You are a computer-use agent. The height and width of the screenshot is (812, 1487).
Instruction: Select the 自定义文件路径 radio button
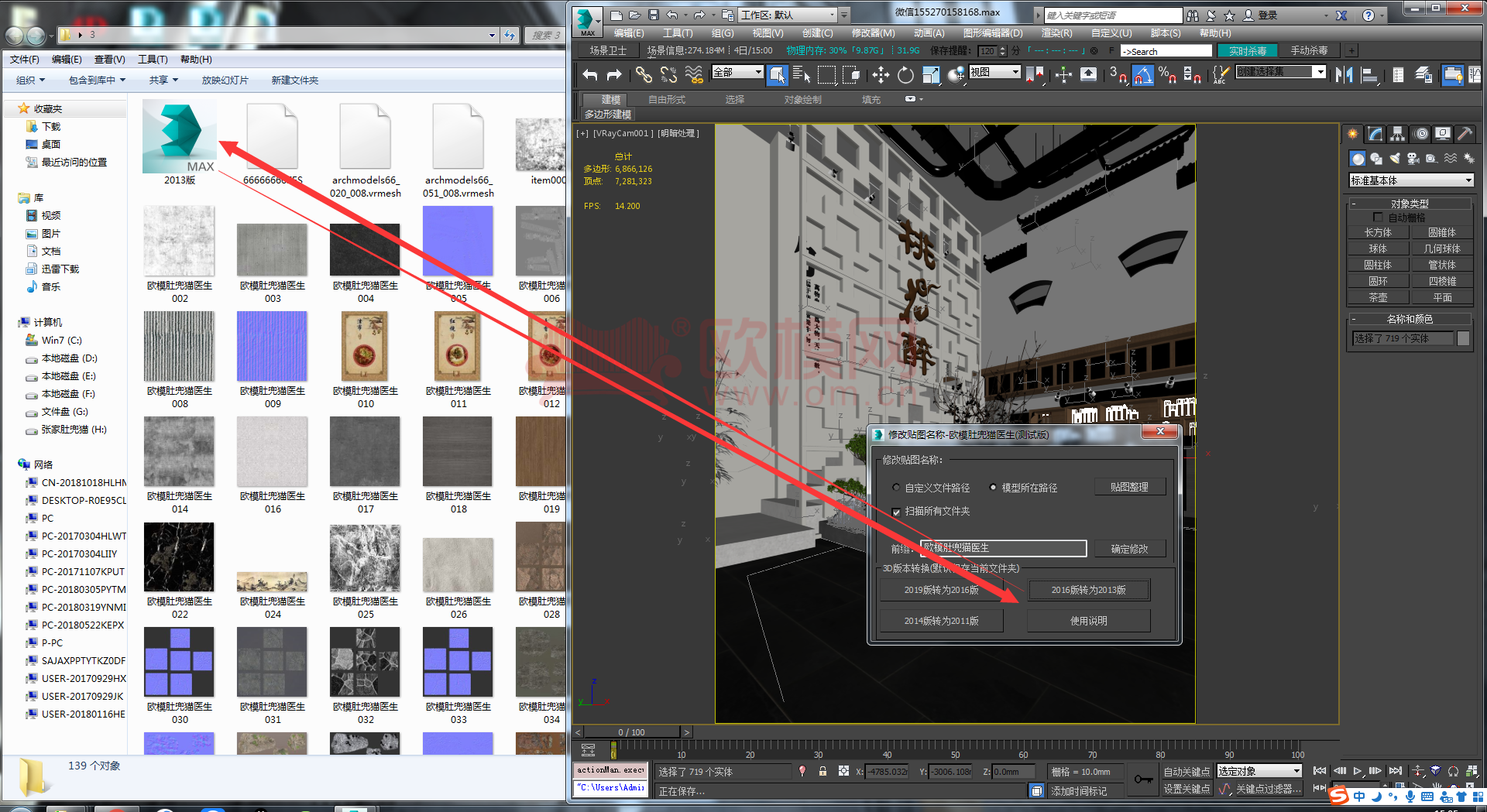coord(896,488)
